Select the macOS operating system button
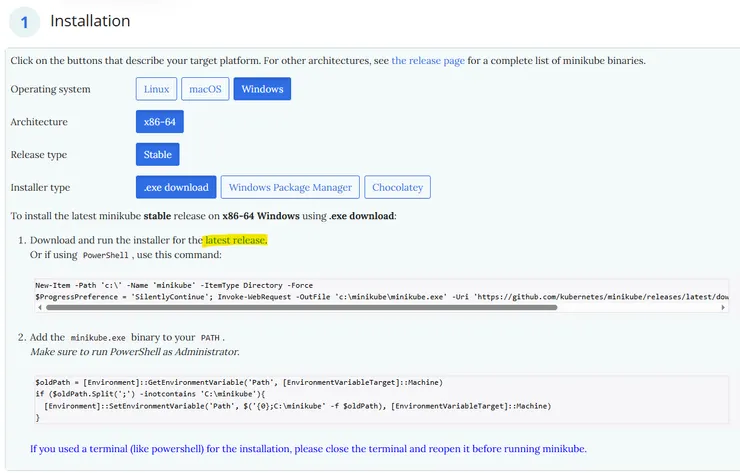This screenshot has height=473, width=740. pos(205,89)
